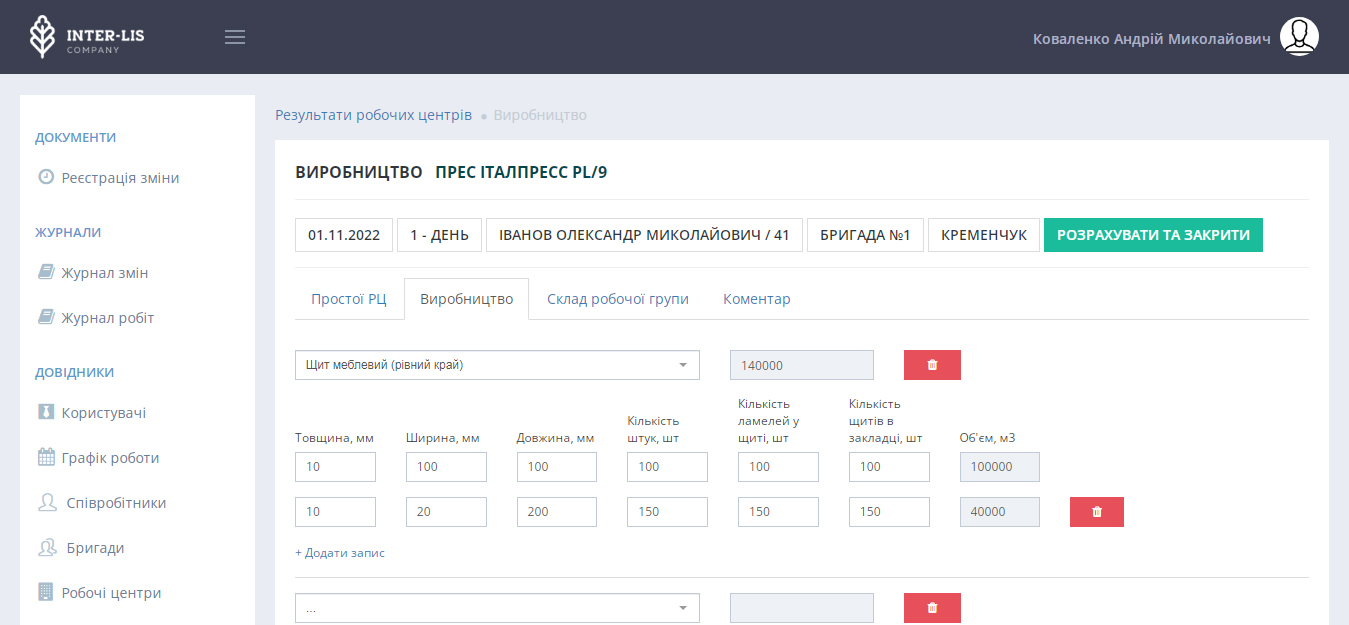Image resolution: width=1349 pixels, height=625 pixels.
Task: Delete the second dimensions row
Action: pos(1096,512)
